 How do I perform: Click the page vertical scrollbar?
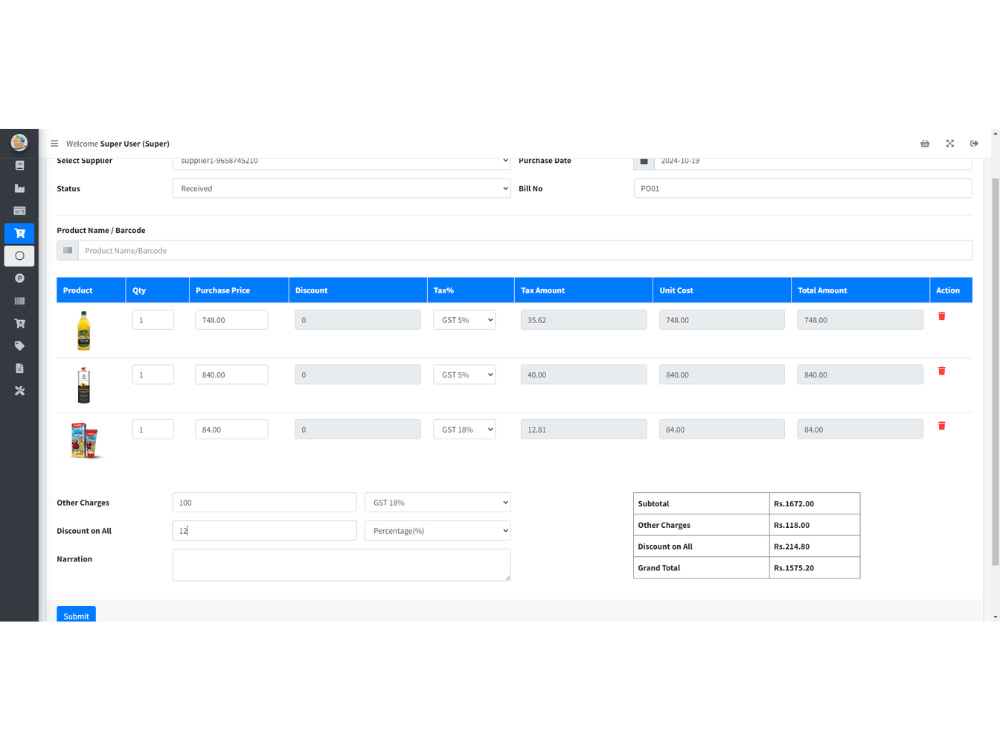[995, 372]
